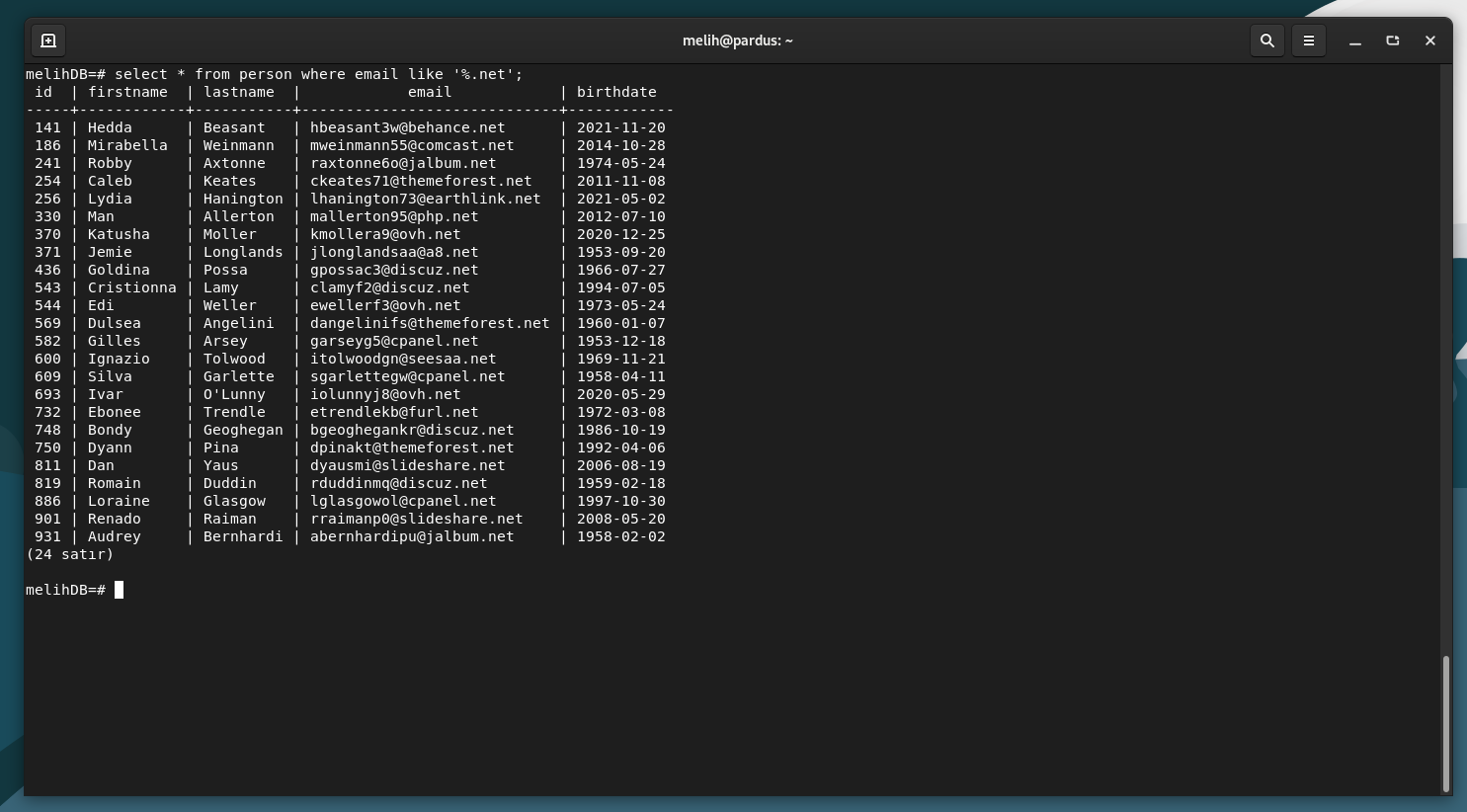Maximize the terminal window
1467x812 pixels.
click(1393, 41)
